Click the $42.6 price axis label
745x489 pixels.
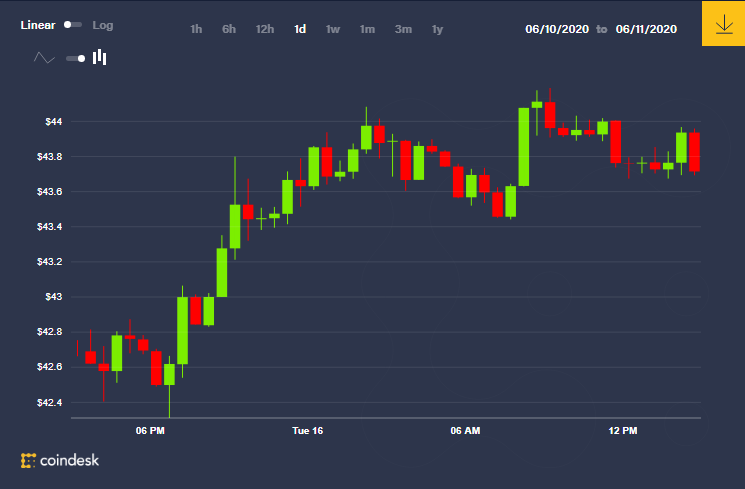49,367
